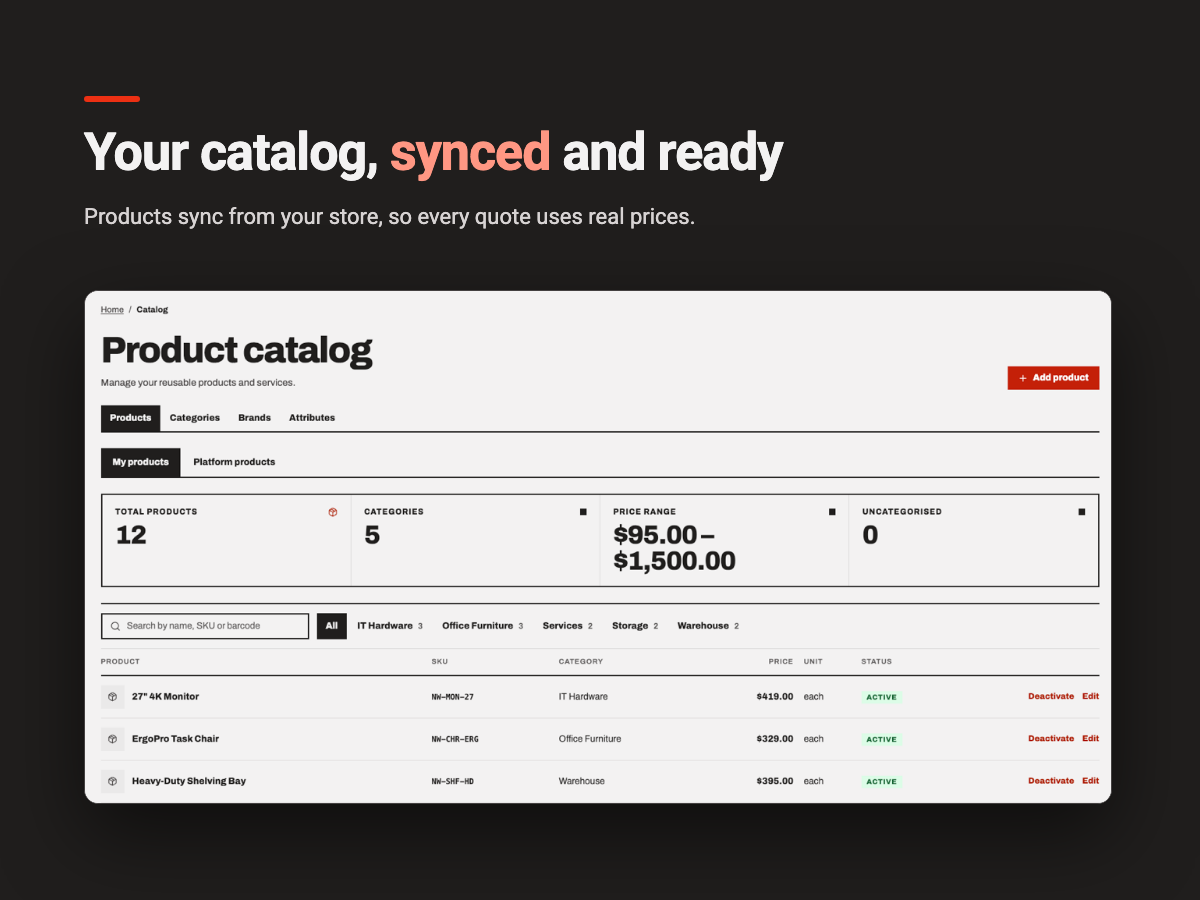Image resolution: width=1200 pixels, height=900 pixels.
Task: Click the Heavy-Duty Shelving Bay name
Action: (189, 781)
